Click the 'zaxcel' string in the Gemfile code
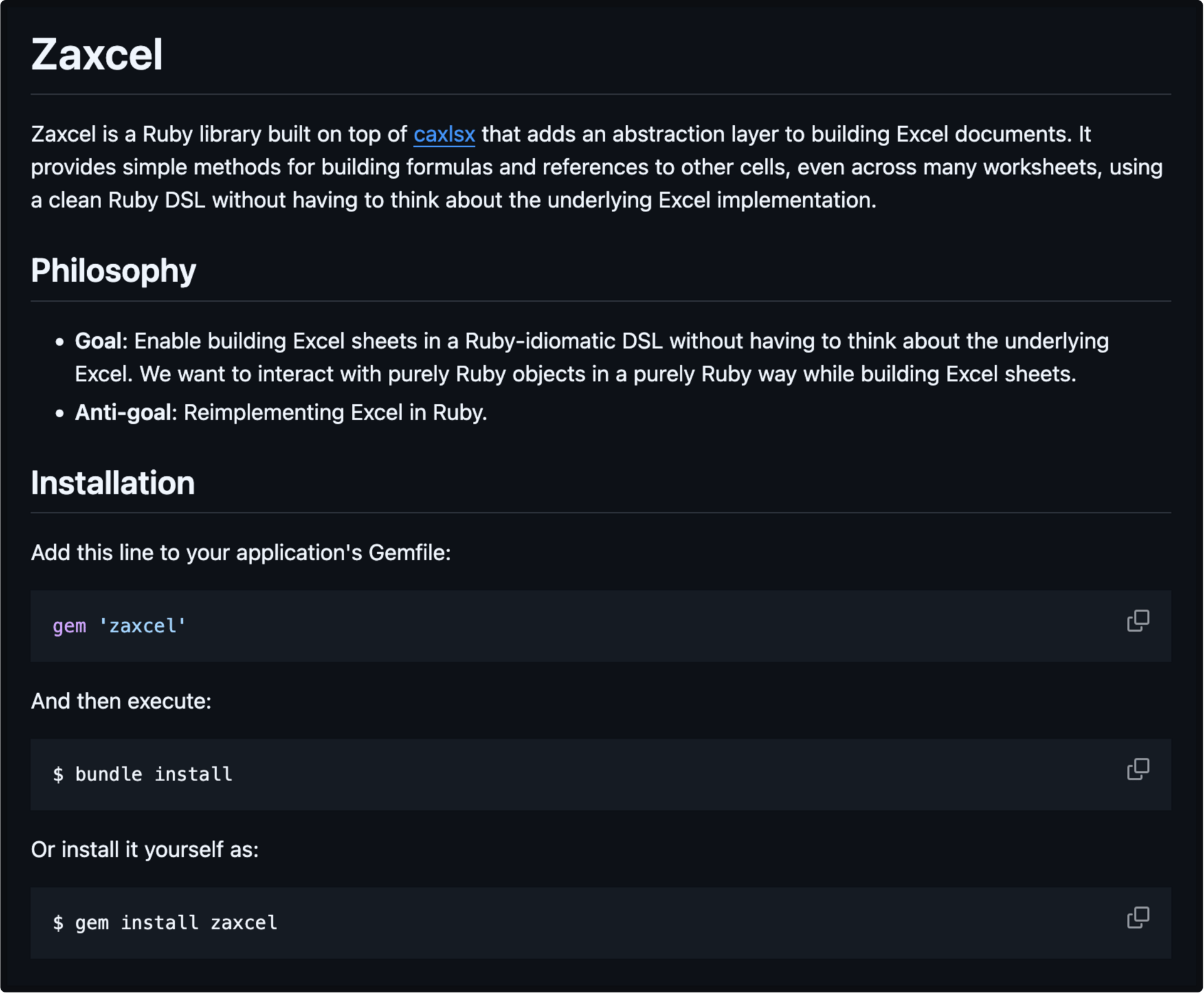 point(142,626)
